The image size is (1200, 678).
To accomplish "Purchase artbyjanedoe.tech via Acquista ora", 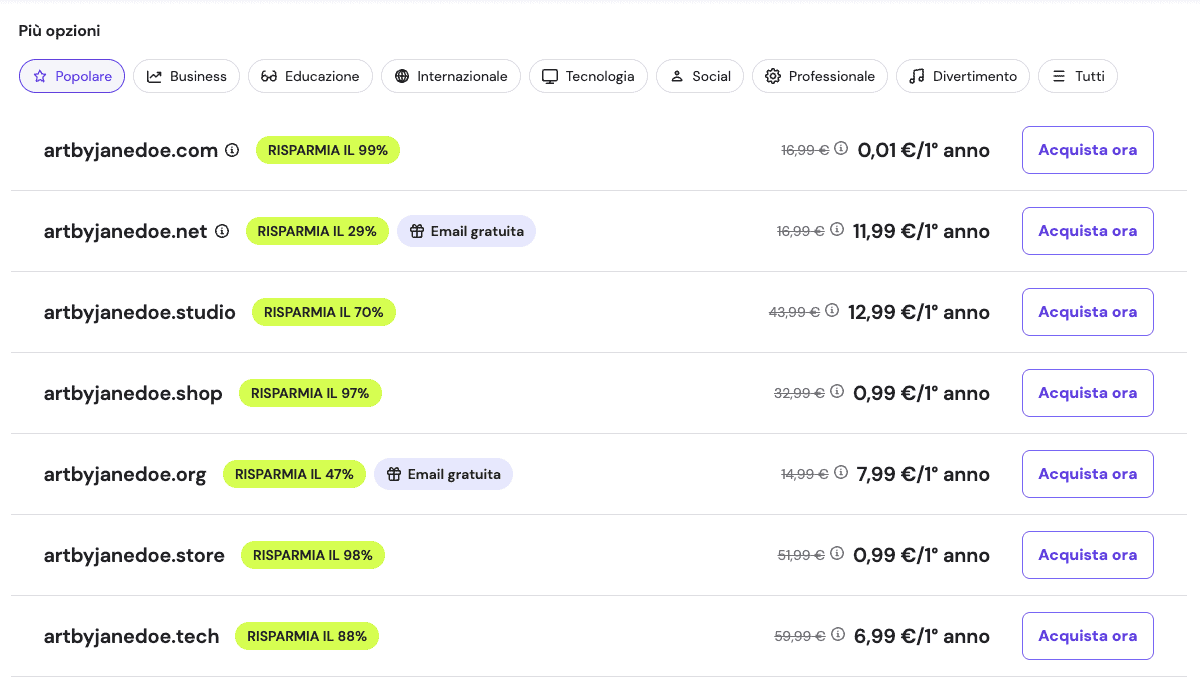I will (1087, 636).
